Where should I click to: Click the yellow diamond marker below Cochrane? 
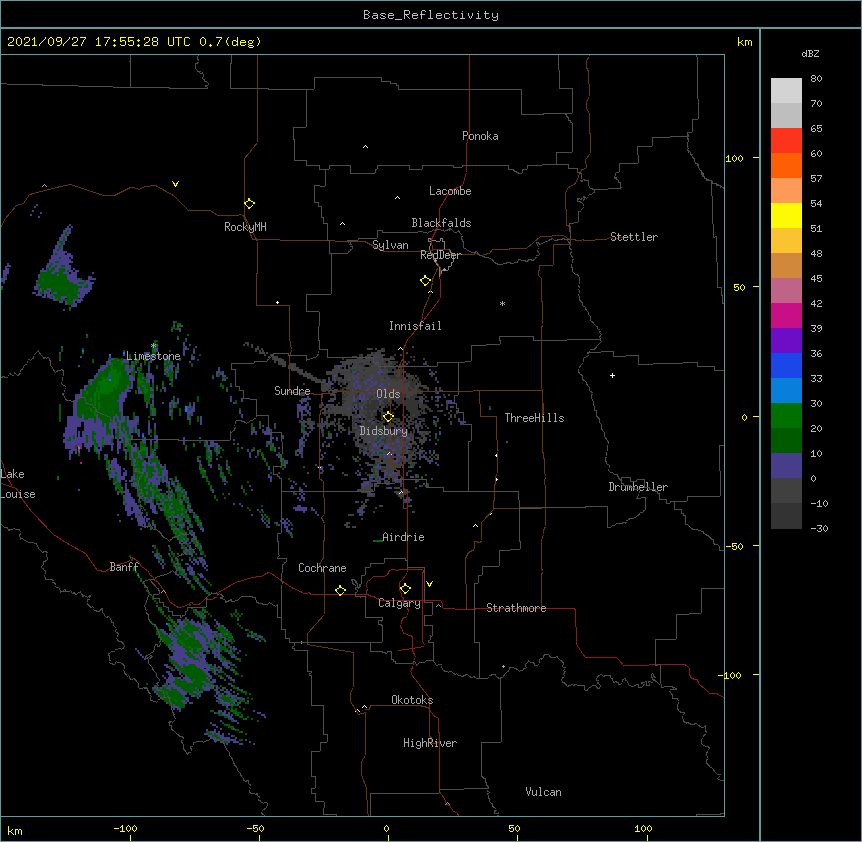(x=340, y=590)
